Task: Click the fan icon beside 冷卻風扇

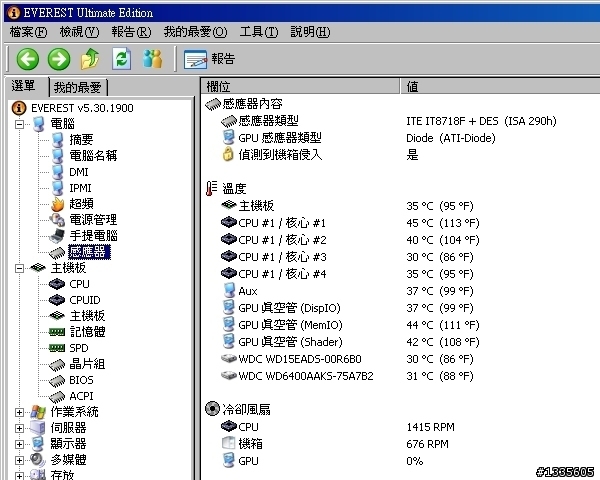Action: tap(212, 409)
